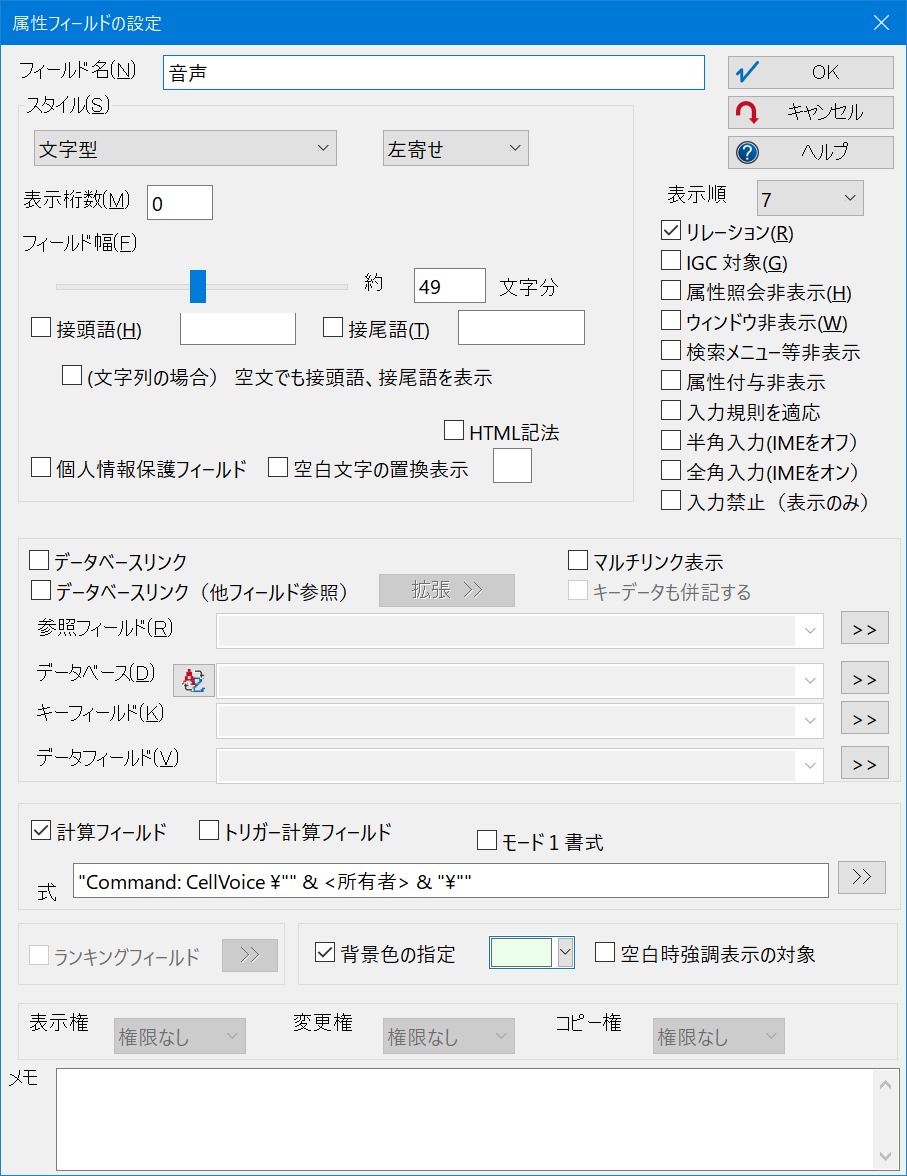The height and width of the screenshot is (1176, 907).
Task: Enable 属性付与非表示 checkbox
Action: pyautogui.click(x=671, y=381)
